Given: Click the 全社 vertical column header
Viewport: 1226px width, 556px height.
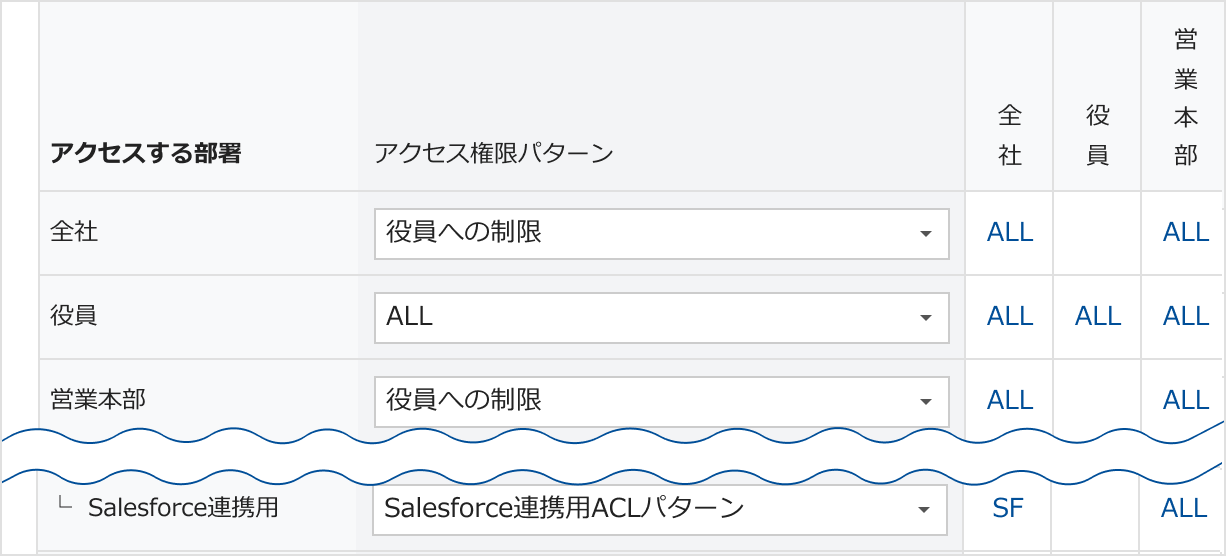Looking at the screenshot, I should tap(1010, 136).
